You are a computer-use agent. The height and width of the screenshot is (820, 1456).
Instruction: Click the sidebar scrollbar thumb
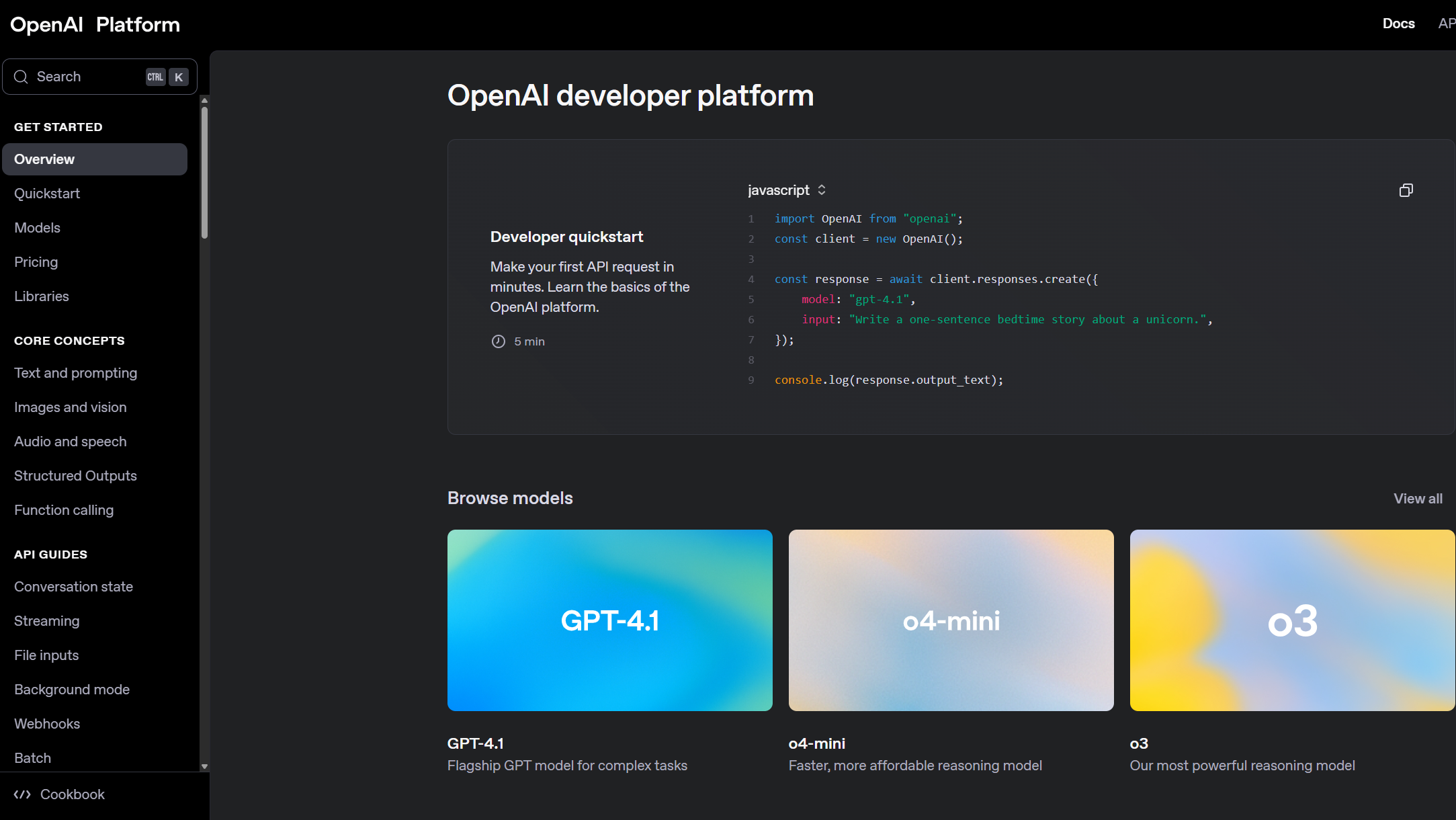click(x=204, y=171)
